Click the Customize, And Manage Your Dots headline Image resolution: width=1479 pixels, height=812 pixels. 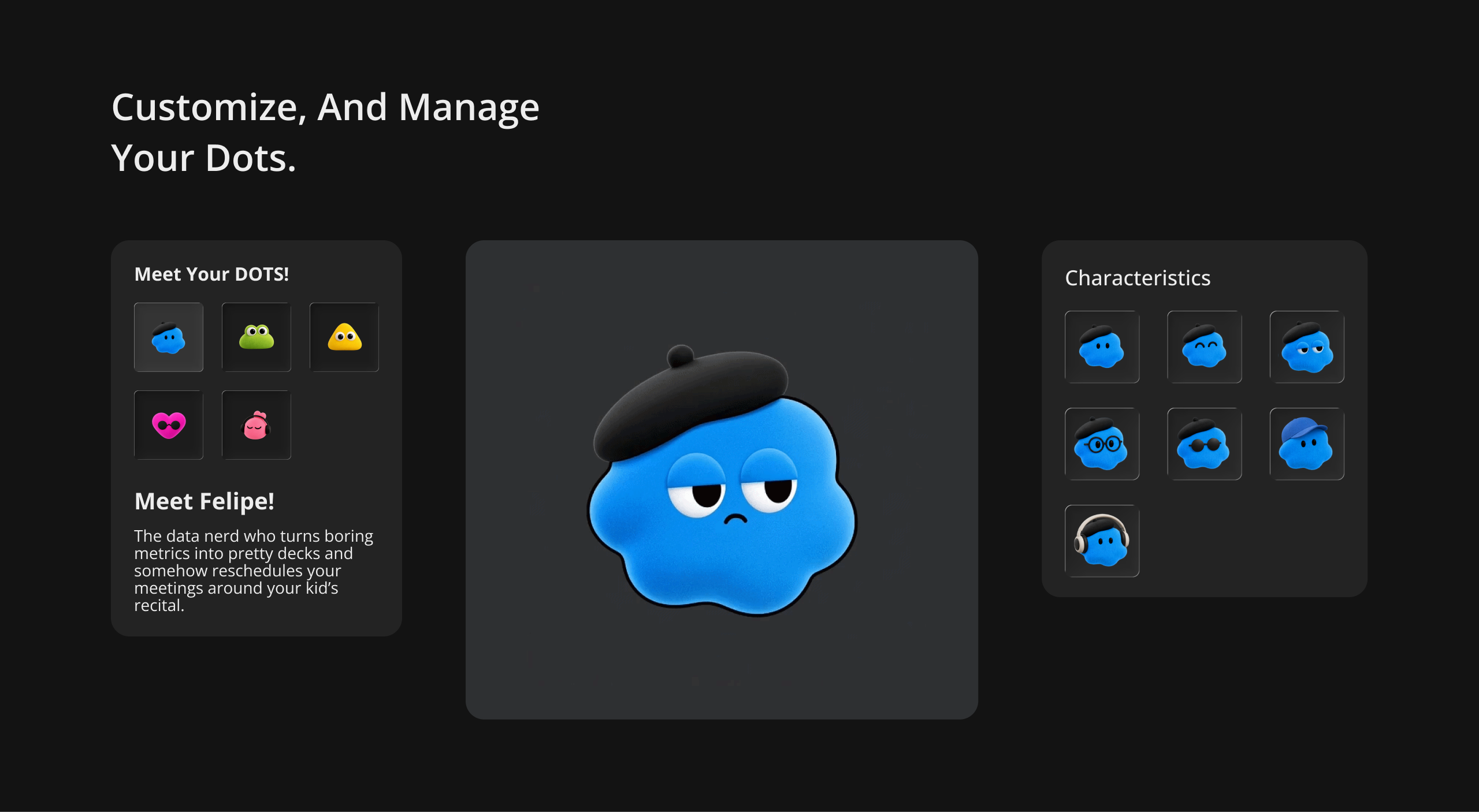pyautogui.click(x=325, y=132)
